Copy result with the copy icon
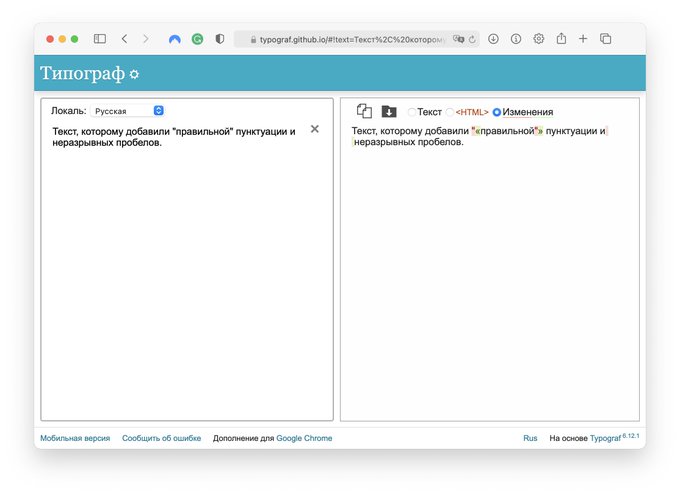Screen dimensions: 680x494 point(364,111)
